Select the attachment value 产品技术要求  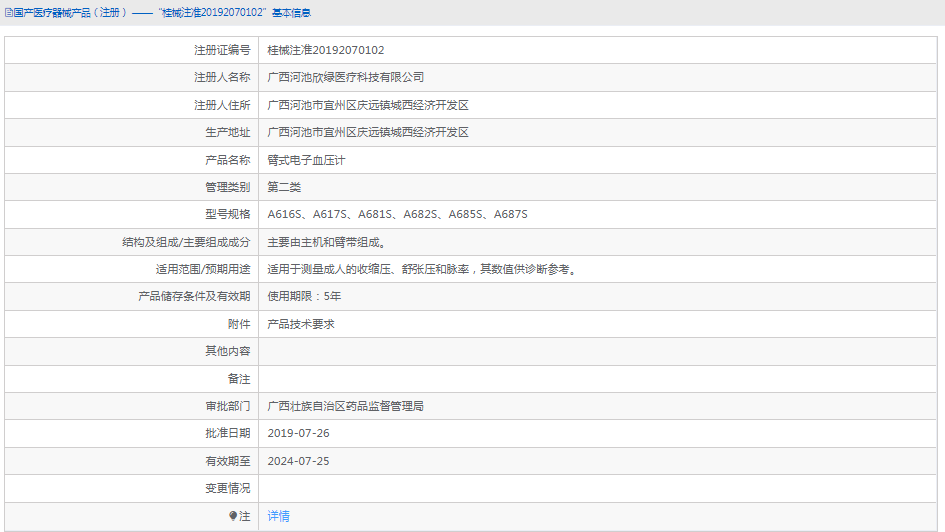[x=301, y=324]
